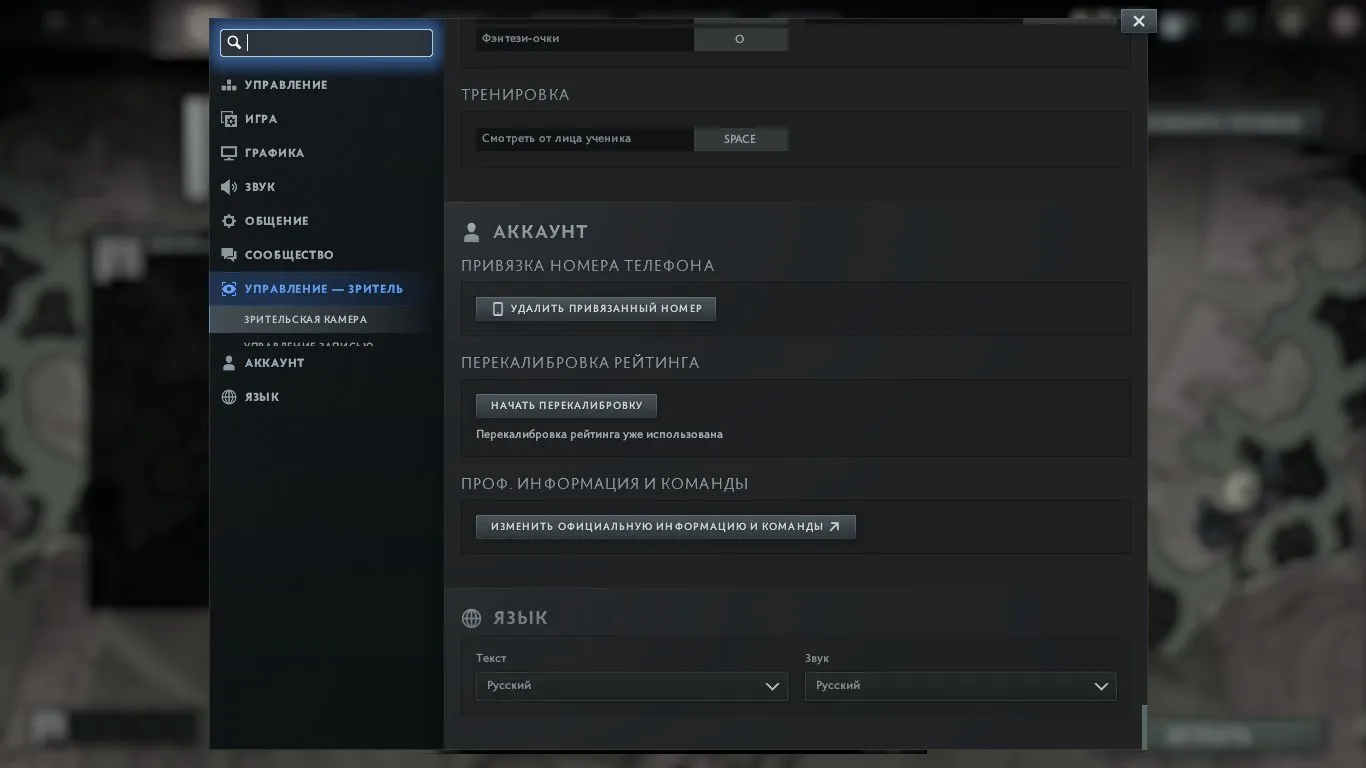Expand the Текст language dropdown
The height and width of the screenshot is (768, 1366).
click(632, 686)
